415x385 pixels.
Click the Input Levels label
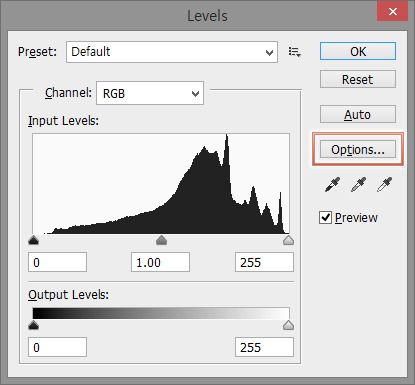point(63,121)
